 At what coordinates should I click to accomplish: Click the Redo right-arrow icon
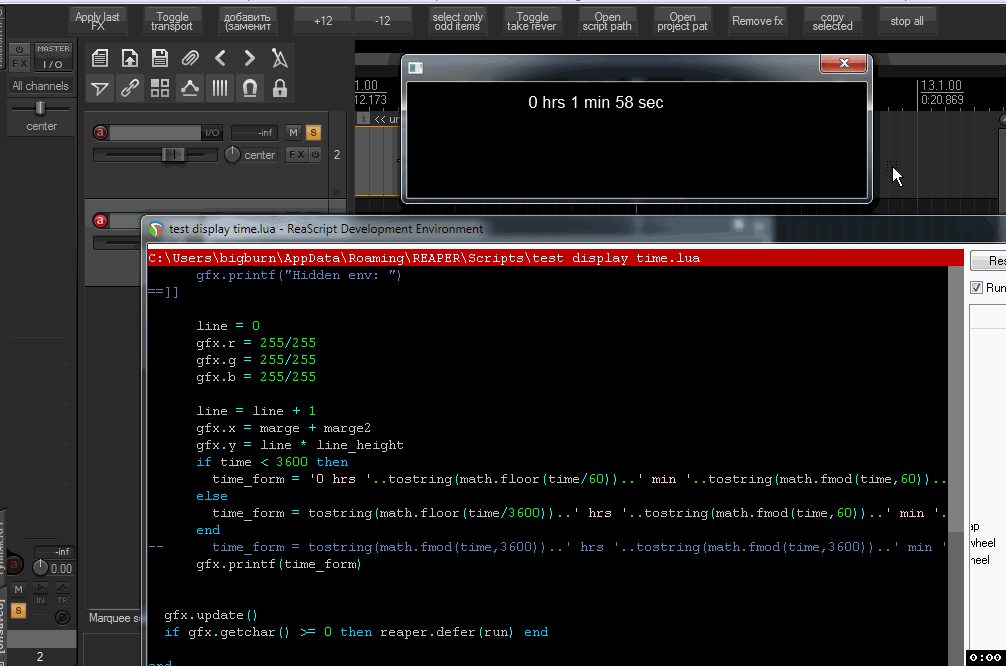(250, 58)
